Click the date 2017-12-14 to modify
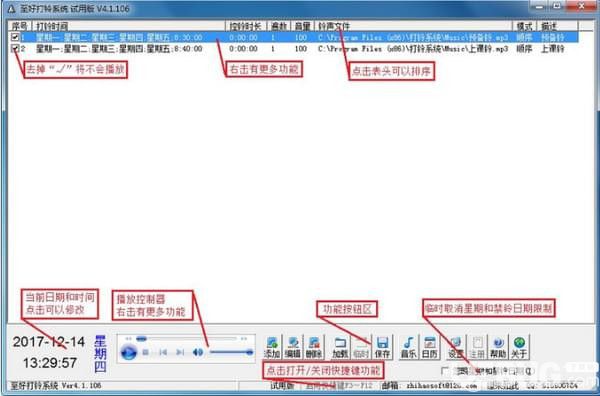 pyautogui.click(x=49, y=342)
